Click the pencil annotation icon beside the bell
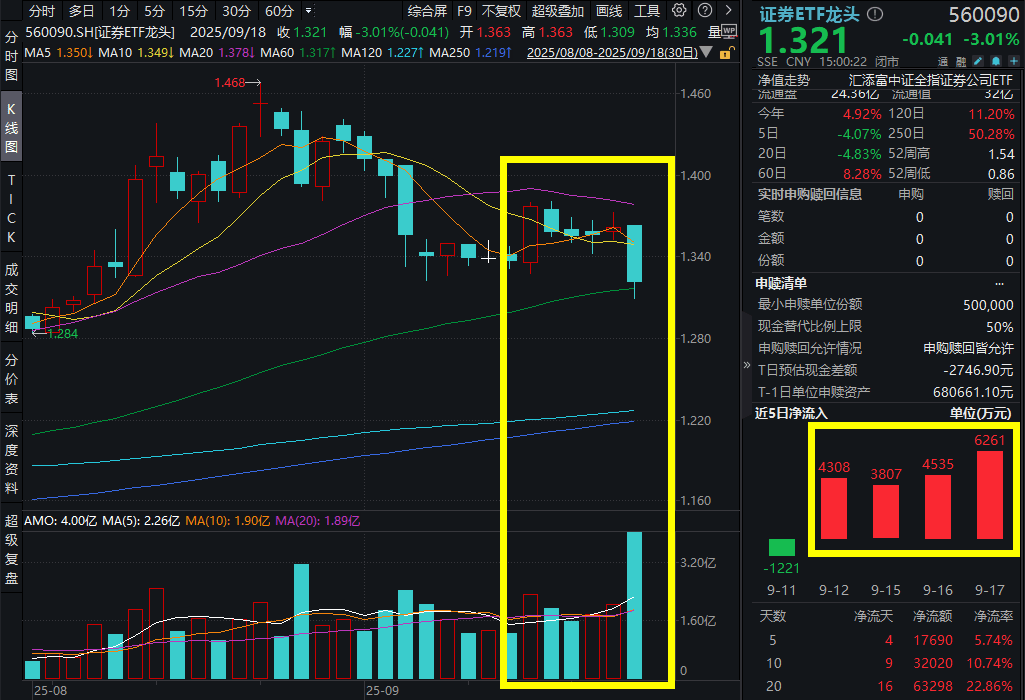Screen dimensions: 1025x700 coord(977,62)
